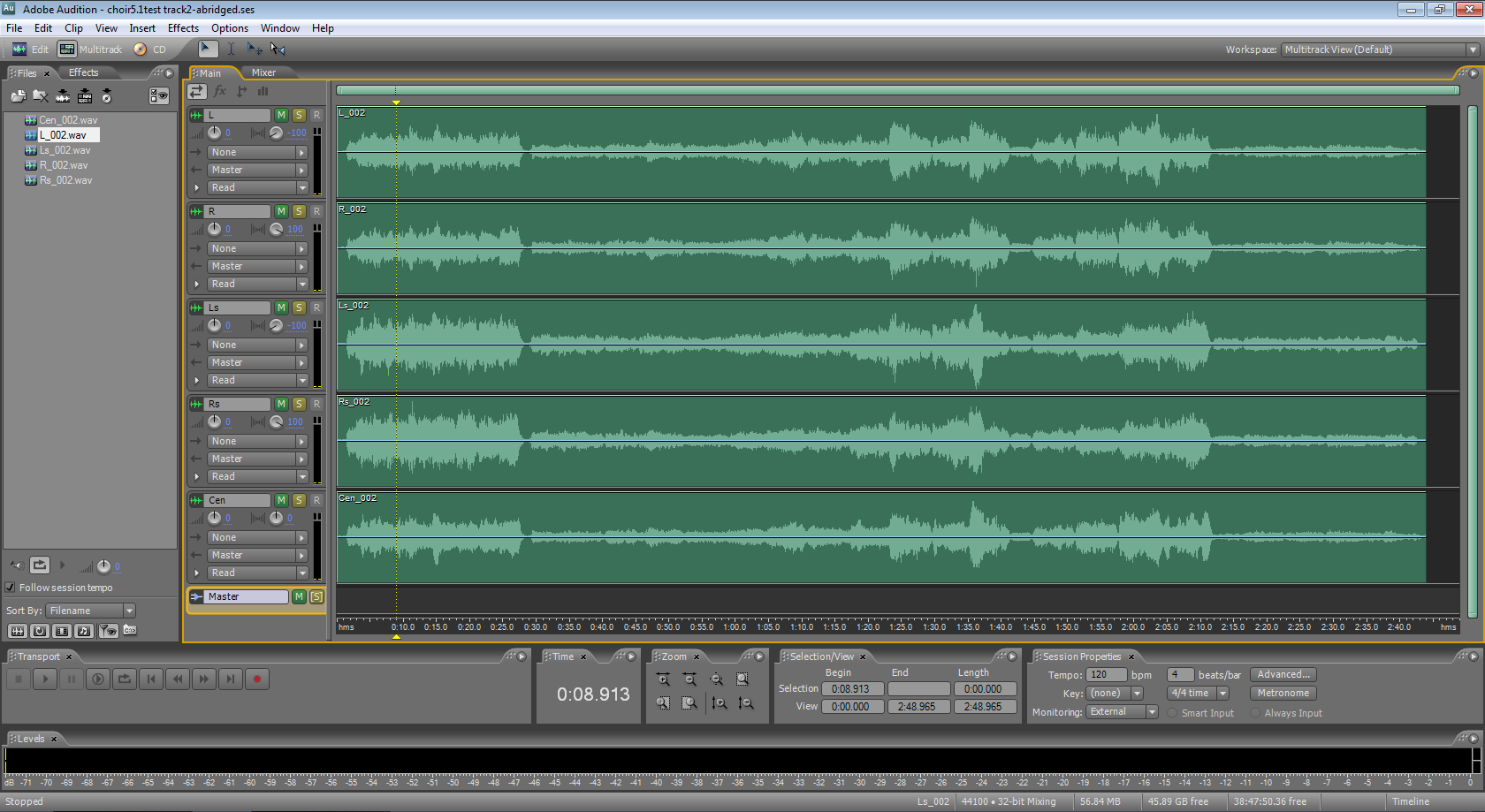Viewport: 1485px width, 812px height.
Task: Toggle the Show Video Files filter icon
Action: click(61, 631)
